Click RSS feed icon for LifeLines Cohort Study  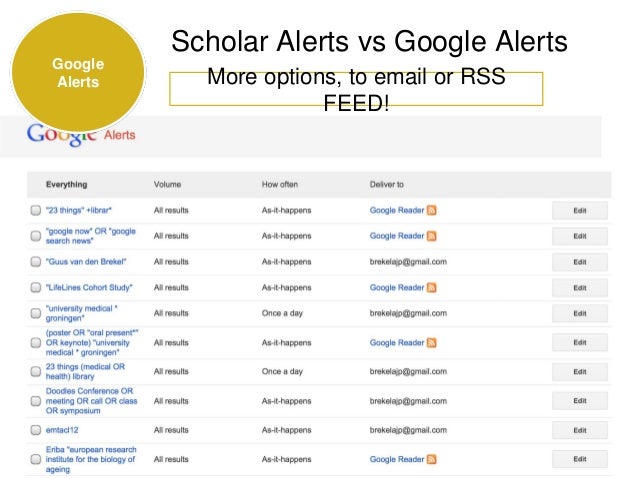click(431, 287)
